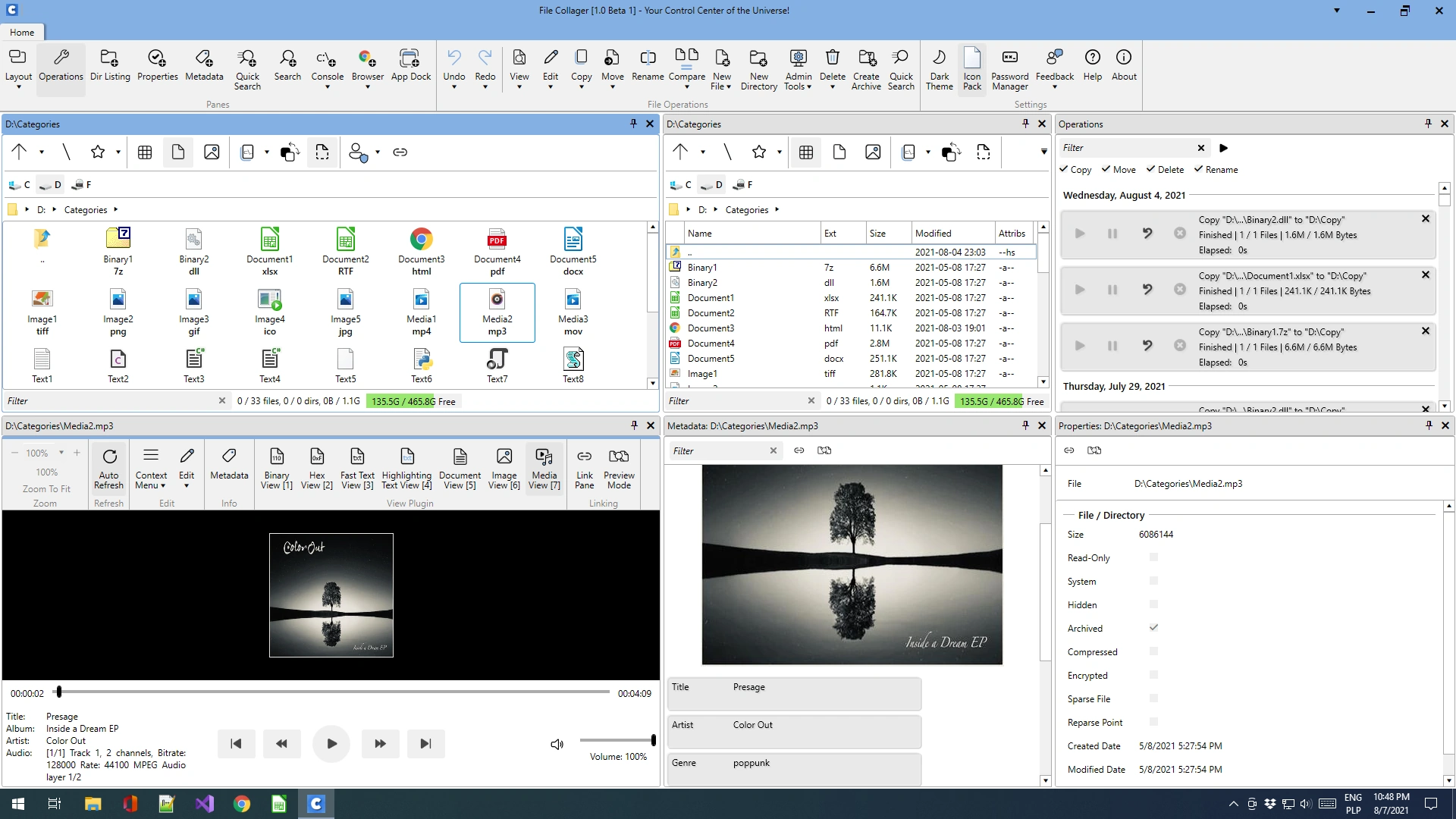Toggle the System attribute checkbox

tap(1153, 581)
